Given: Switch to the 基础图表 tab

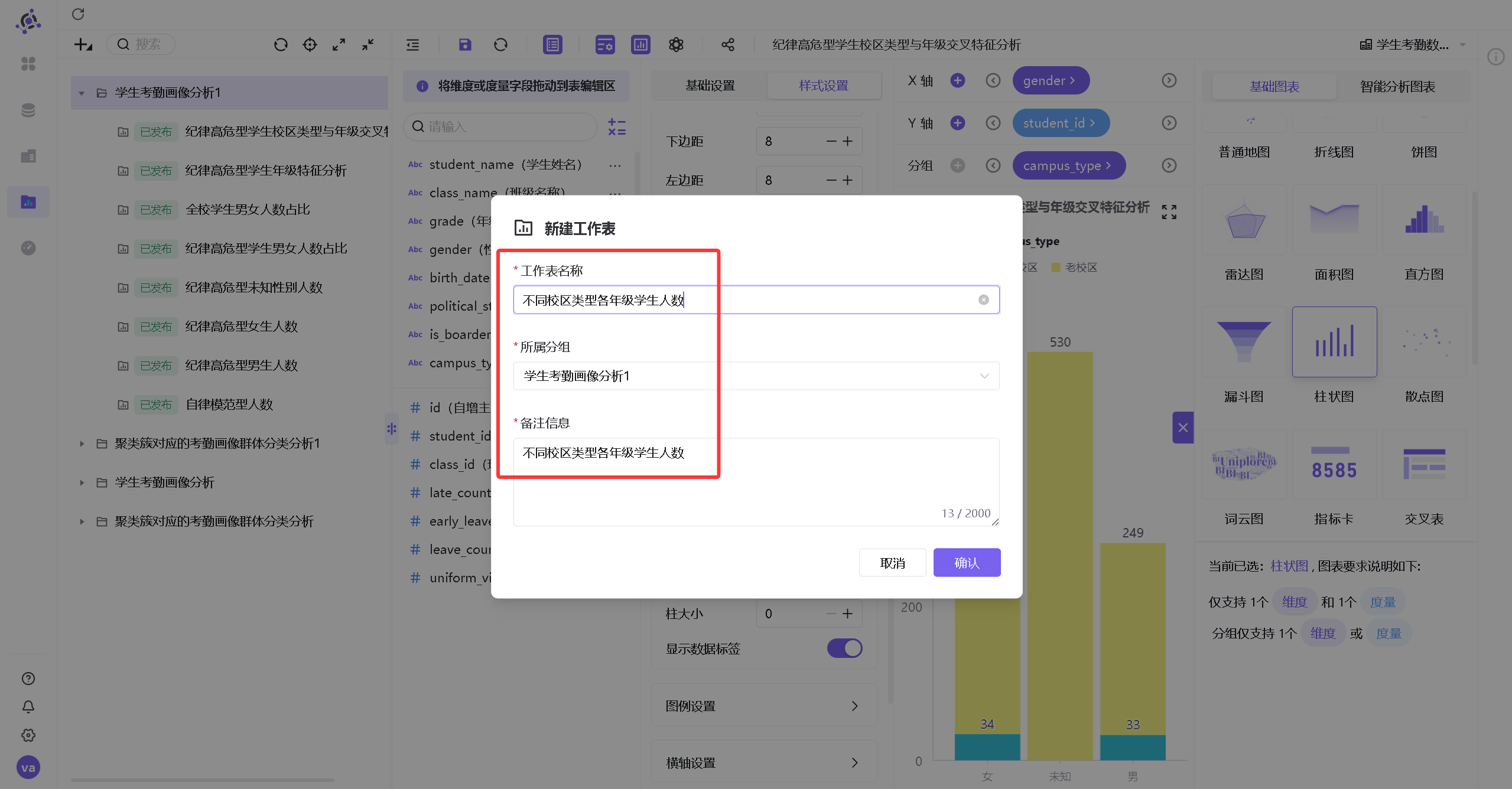Looking at the screenshot, I should (x=1274, y=87).
